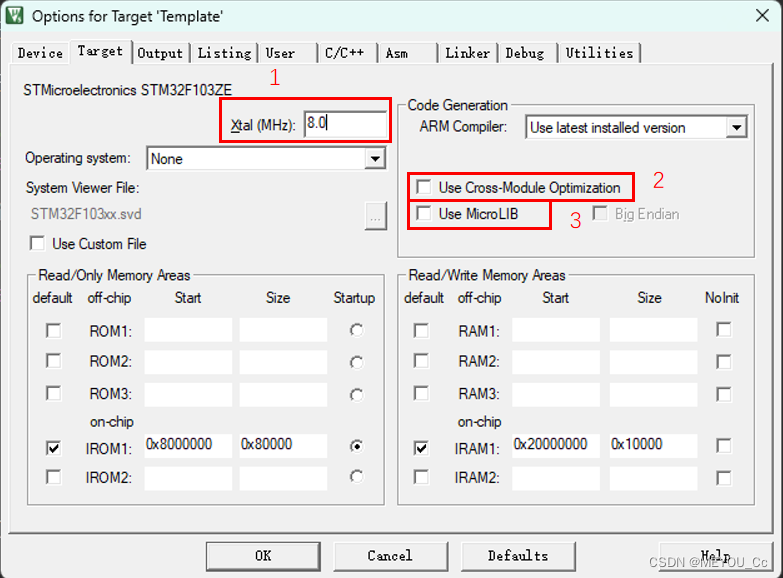Enable NoInit for IRAM1

[x=724, y=446]
